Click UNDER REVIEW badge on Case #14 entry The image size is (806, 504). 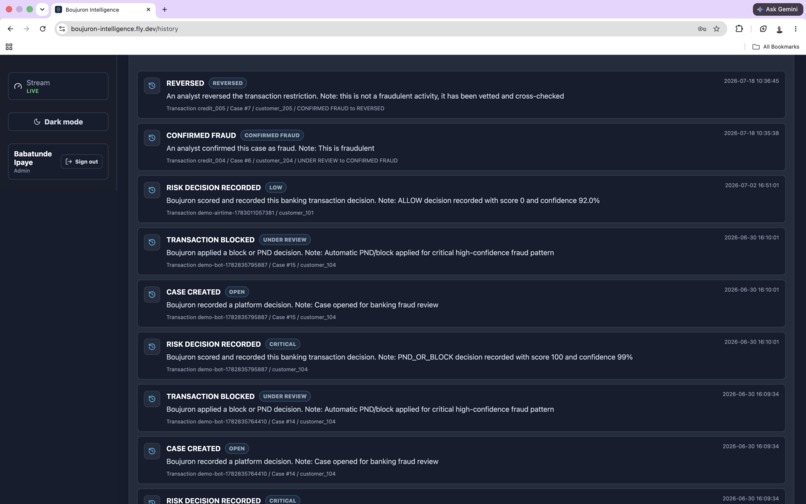[285, 397]
